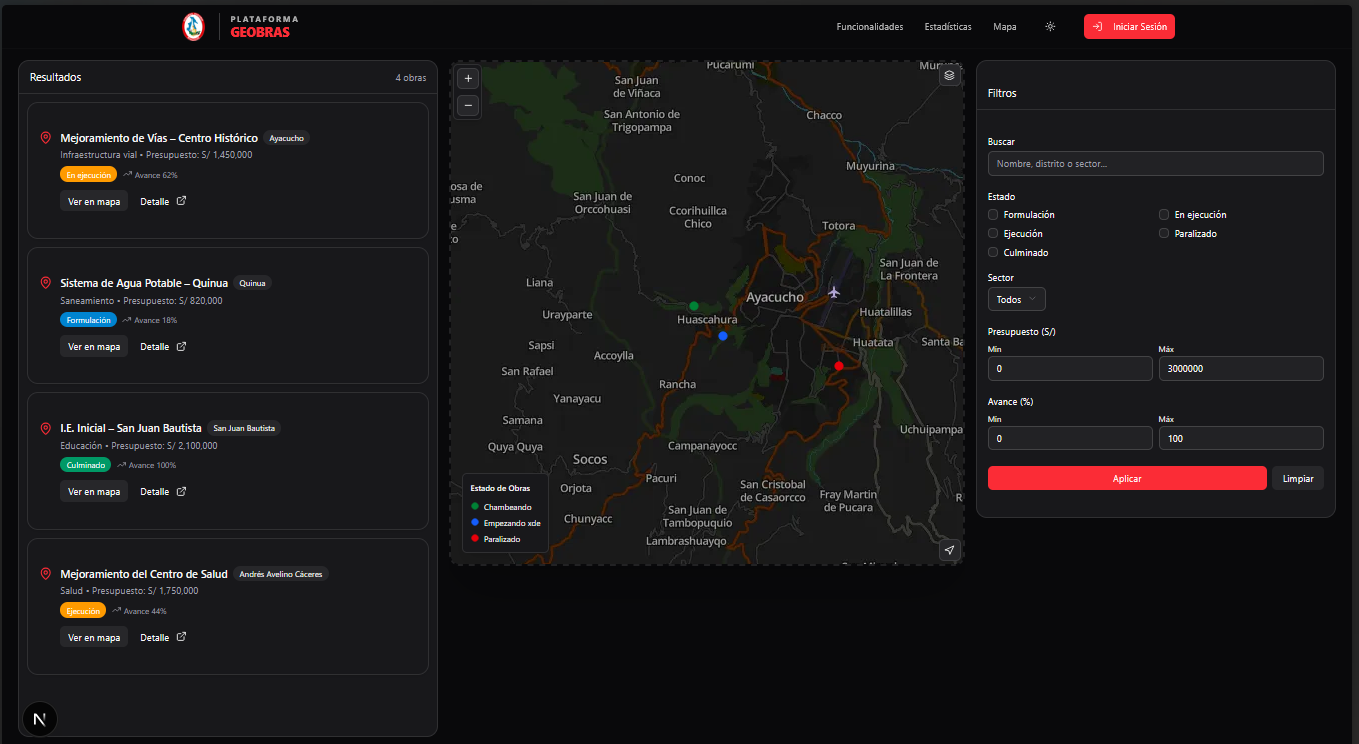Click the Limpiar button to reset filters
This screenshot has height=744, width=1359.
1298,479
